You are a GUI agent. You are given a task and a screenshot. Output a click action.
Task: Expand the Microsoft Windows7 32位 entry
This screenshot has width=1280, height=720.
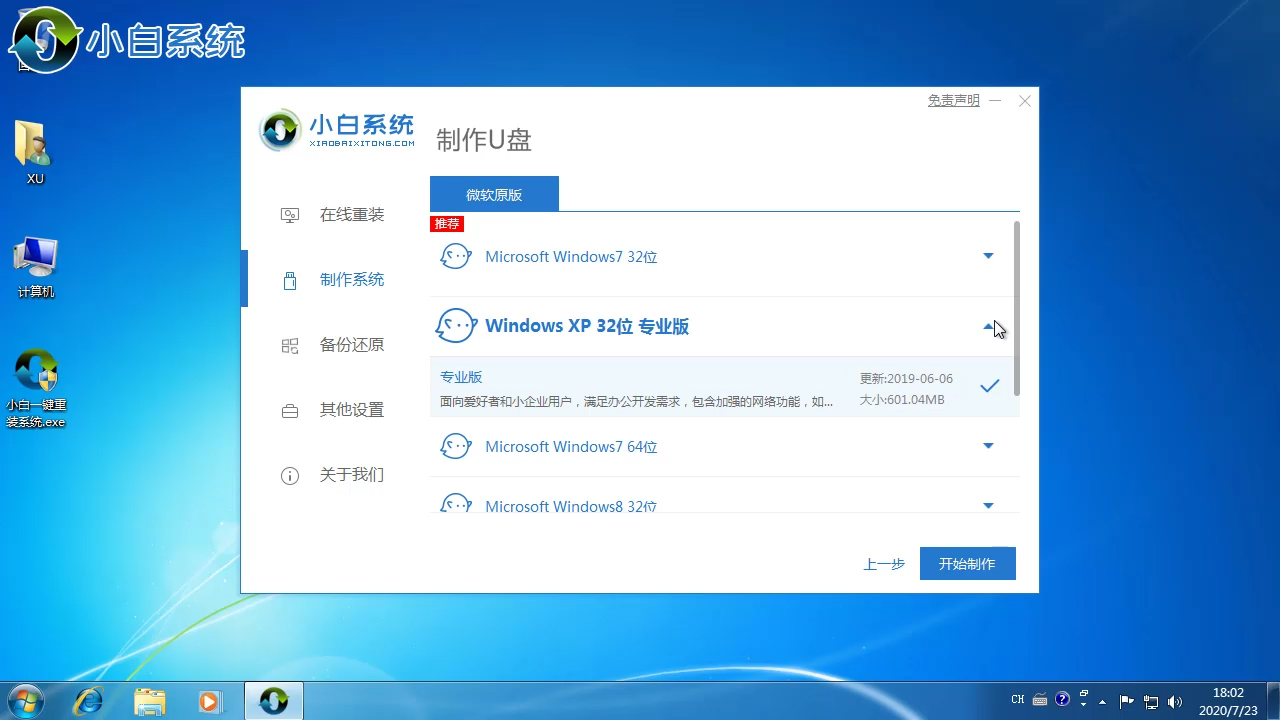(988, 257)
